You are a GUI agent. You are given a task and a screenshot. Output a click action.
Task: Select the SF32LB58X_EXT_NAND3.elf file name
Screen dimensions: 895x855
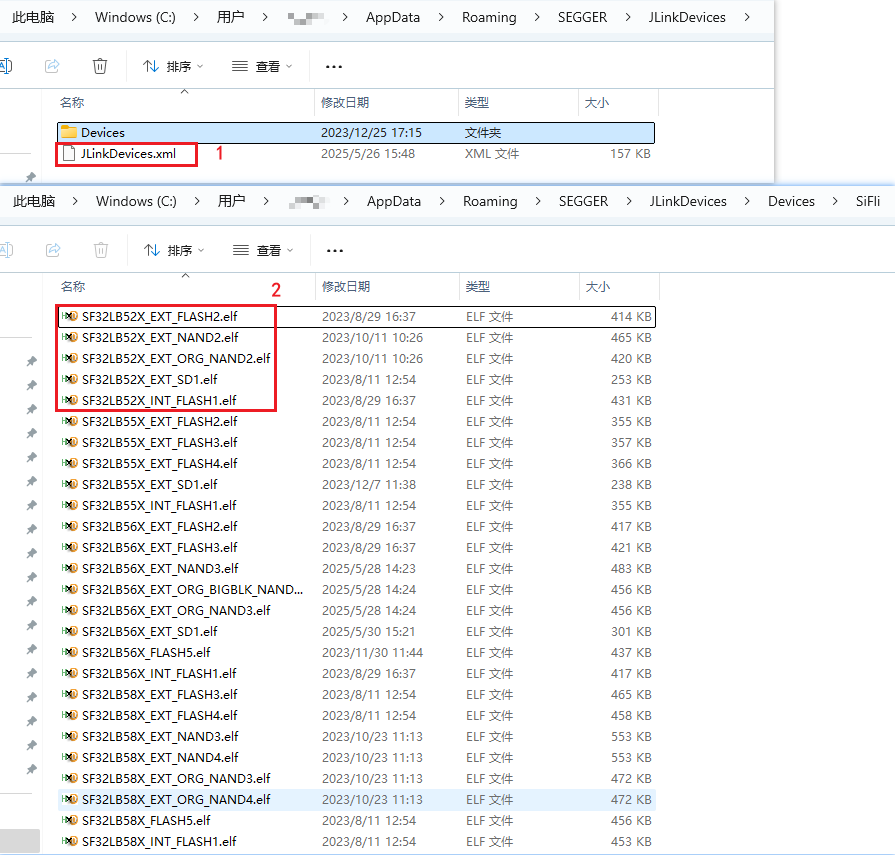(x=160, y=736)
